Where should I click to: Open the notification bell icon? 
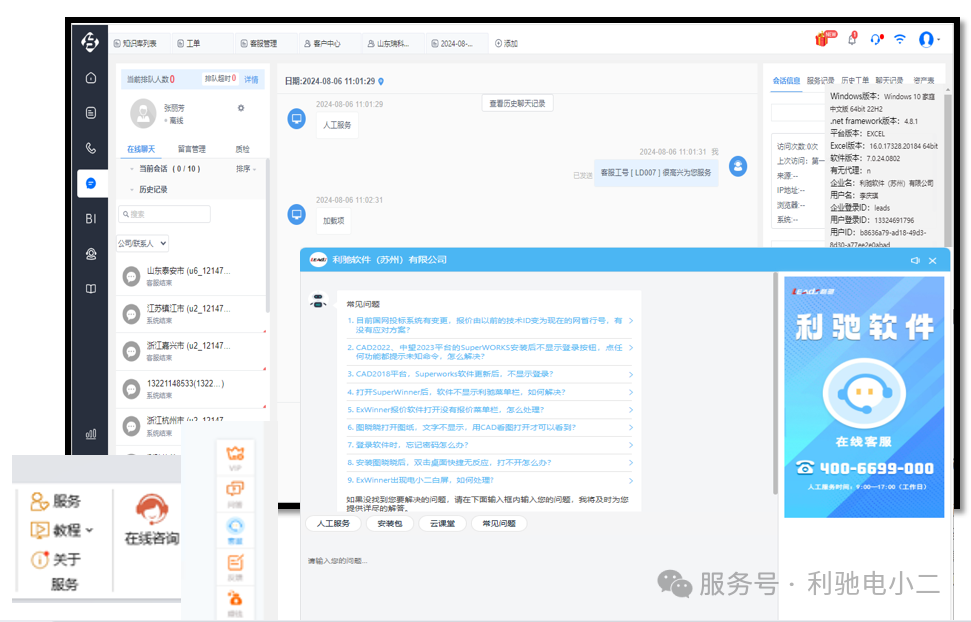click(853, 39)
